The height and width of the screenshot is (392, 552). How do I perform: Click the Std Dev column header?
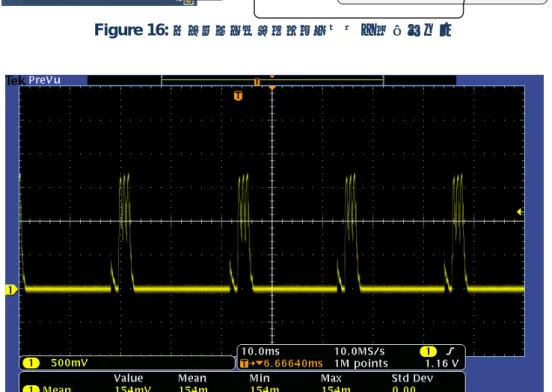[x=412, y=378]
